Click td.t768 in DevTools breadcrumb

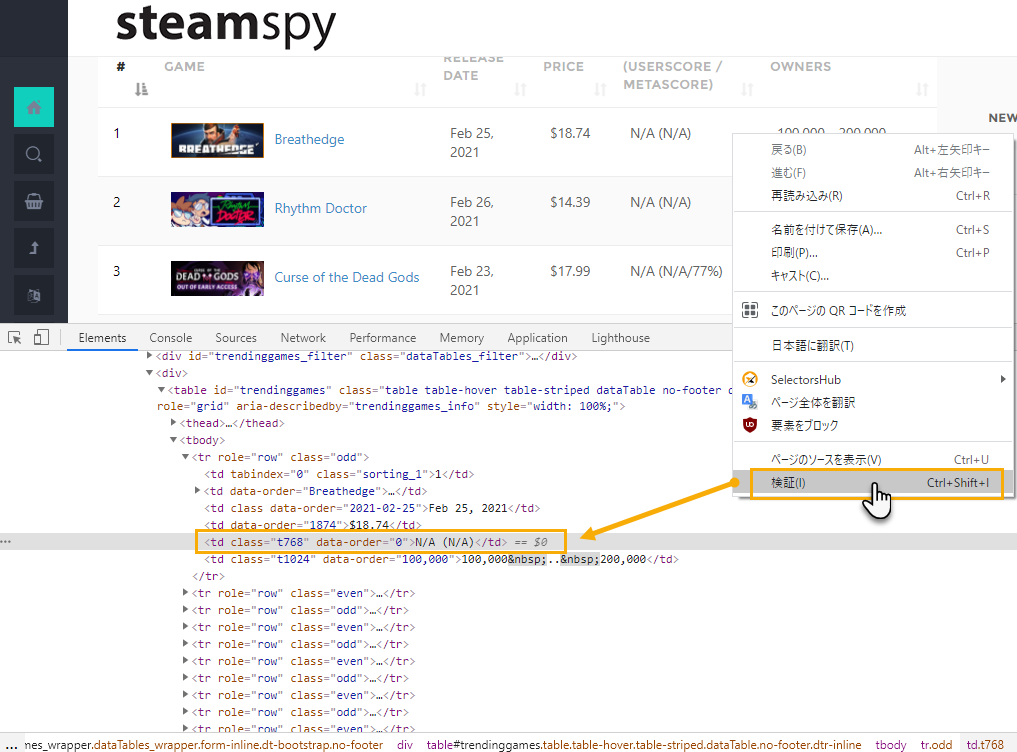pyautogui.click(x=985, y=745)
